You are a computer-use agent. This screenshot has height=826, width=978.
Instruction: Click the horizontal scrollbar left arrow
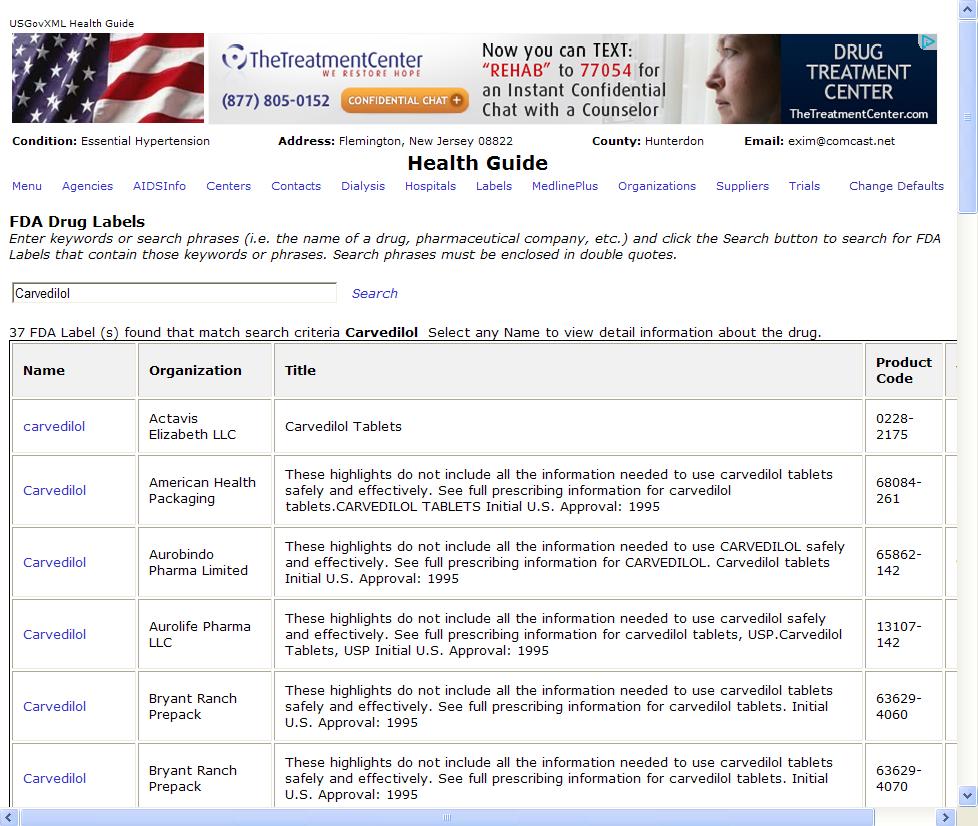(x=9, y=817)
